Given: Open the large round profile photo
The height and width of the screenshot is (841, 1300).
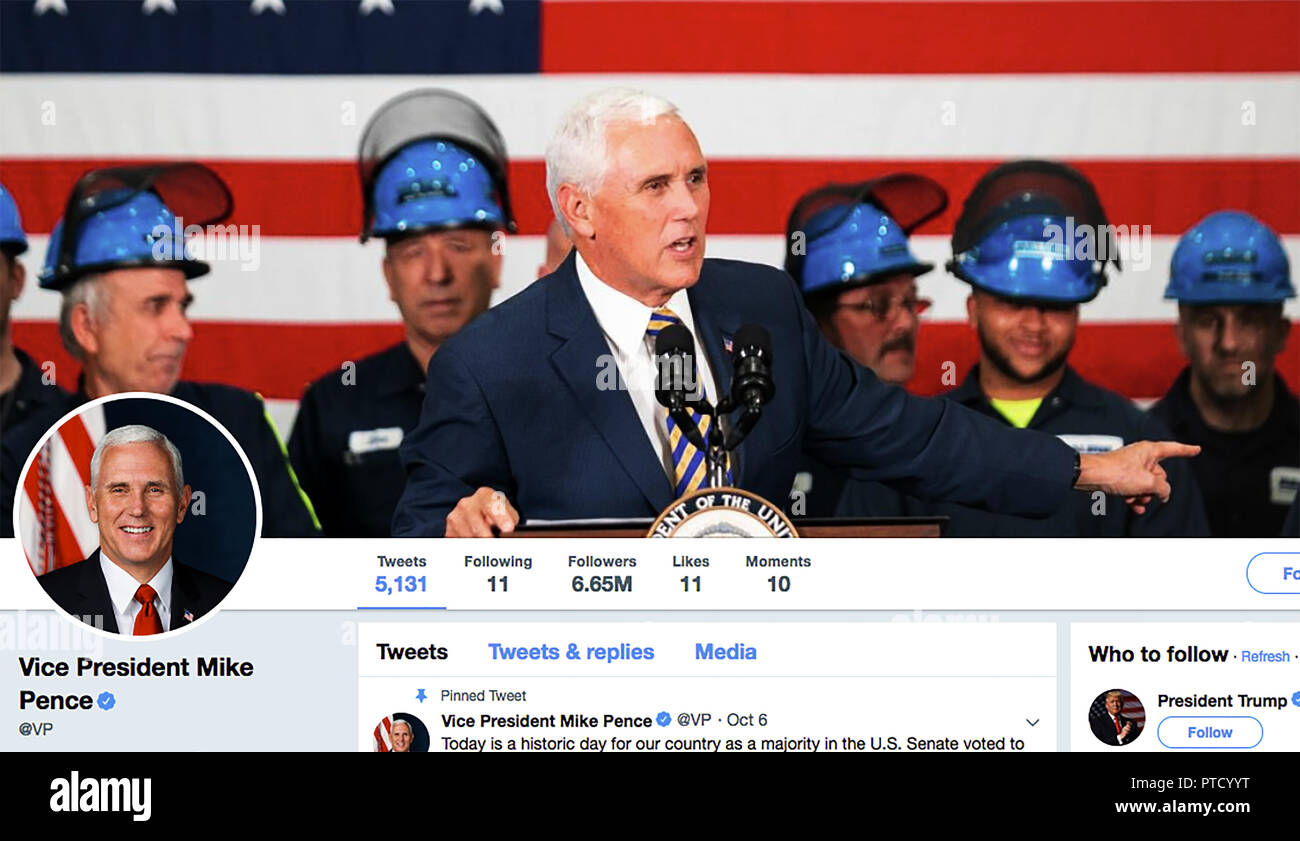Looking at the screenshot, I should tap(138, 516).
